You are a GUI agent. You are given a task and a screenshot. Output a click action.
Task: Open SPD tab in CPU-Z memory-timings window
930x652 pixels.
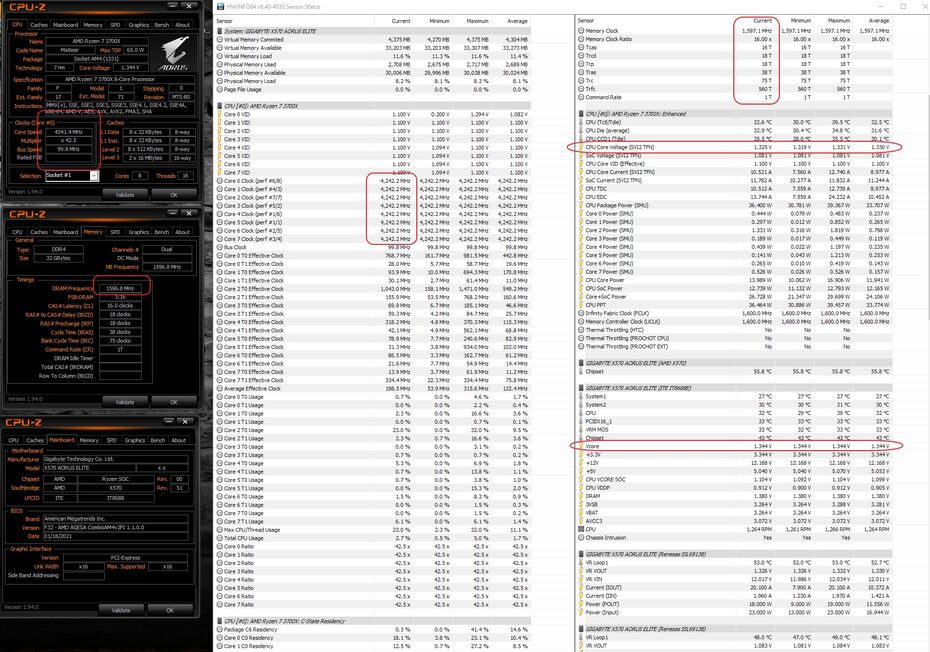pyautogui.click(x=115, y=232)
